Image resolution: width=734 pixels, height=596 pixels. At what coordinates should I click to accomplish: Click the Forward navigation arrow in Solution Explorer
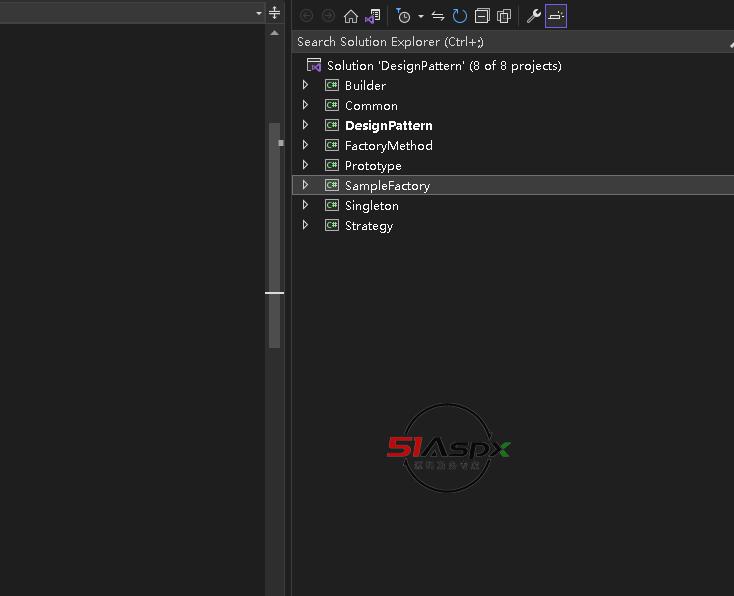329,16
